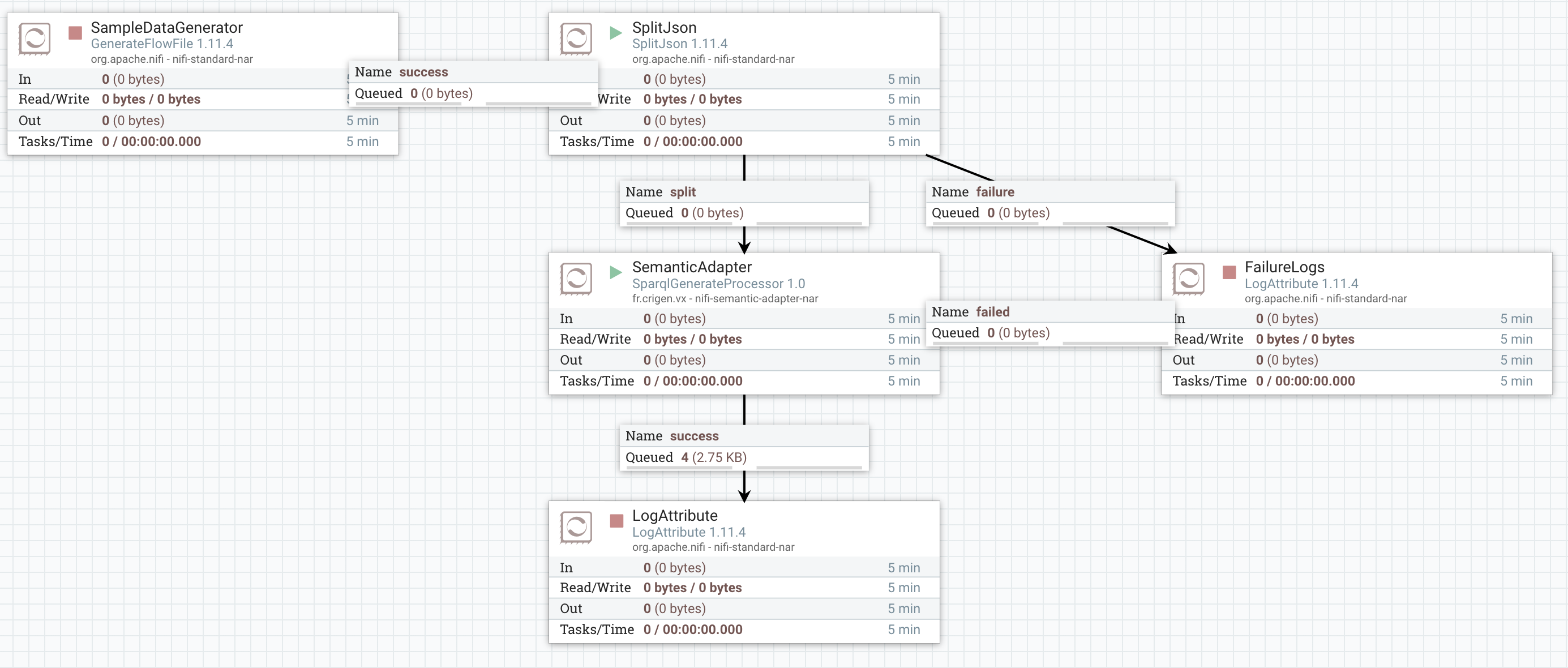Click the SemanticAdapter processor icon
This screenshot has width=1568, height=668.
(x=576, y=279)
